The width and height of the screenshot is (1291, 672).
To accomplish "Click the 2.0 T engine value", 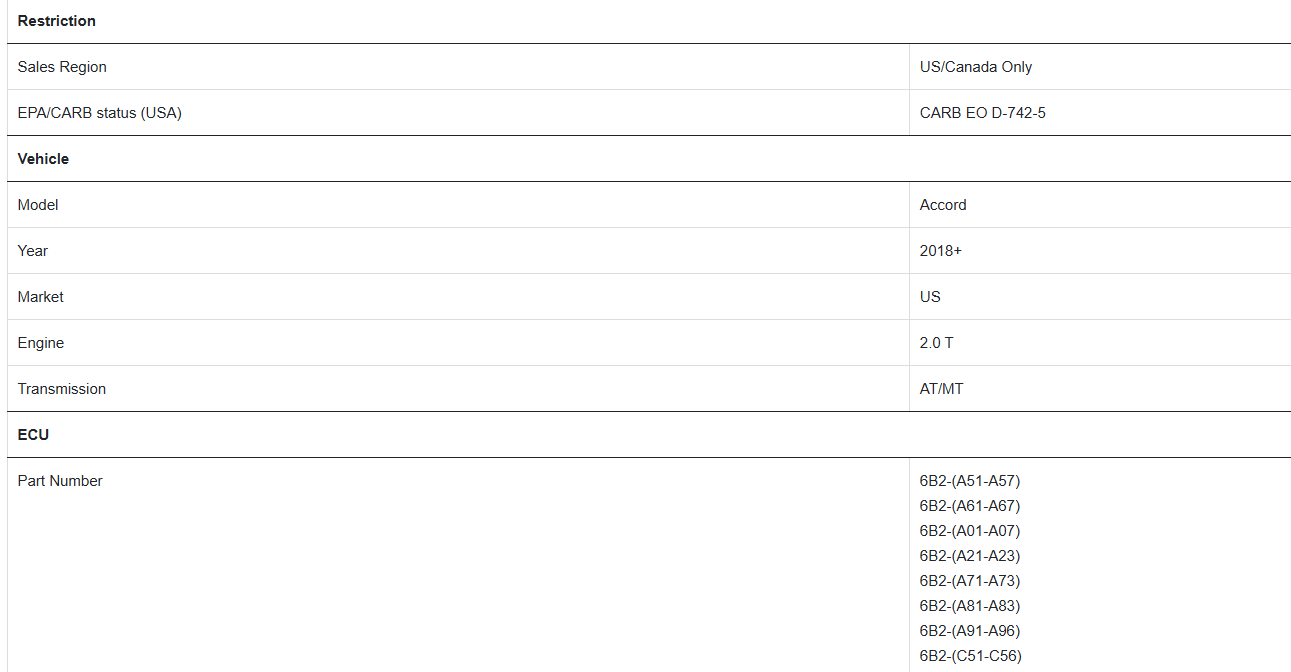I will (x=936, y=343).
